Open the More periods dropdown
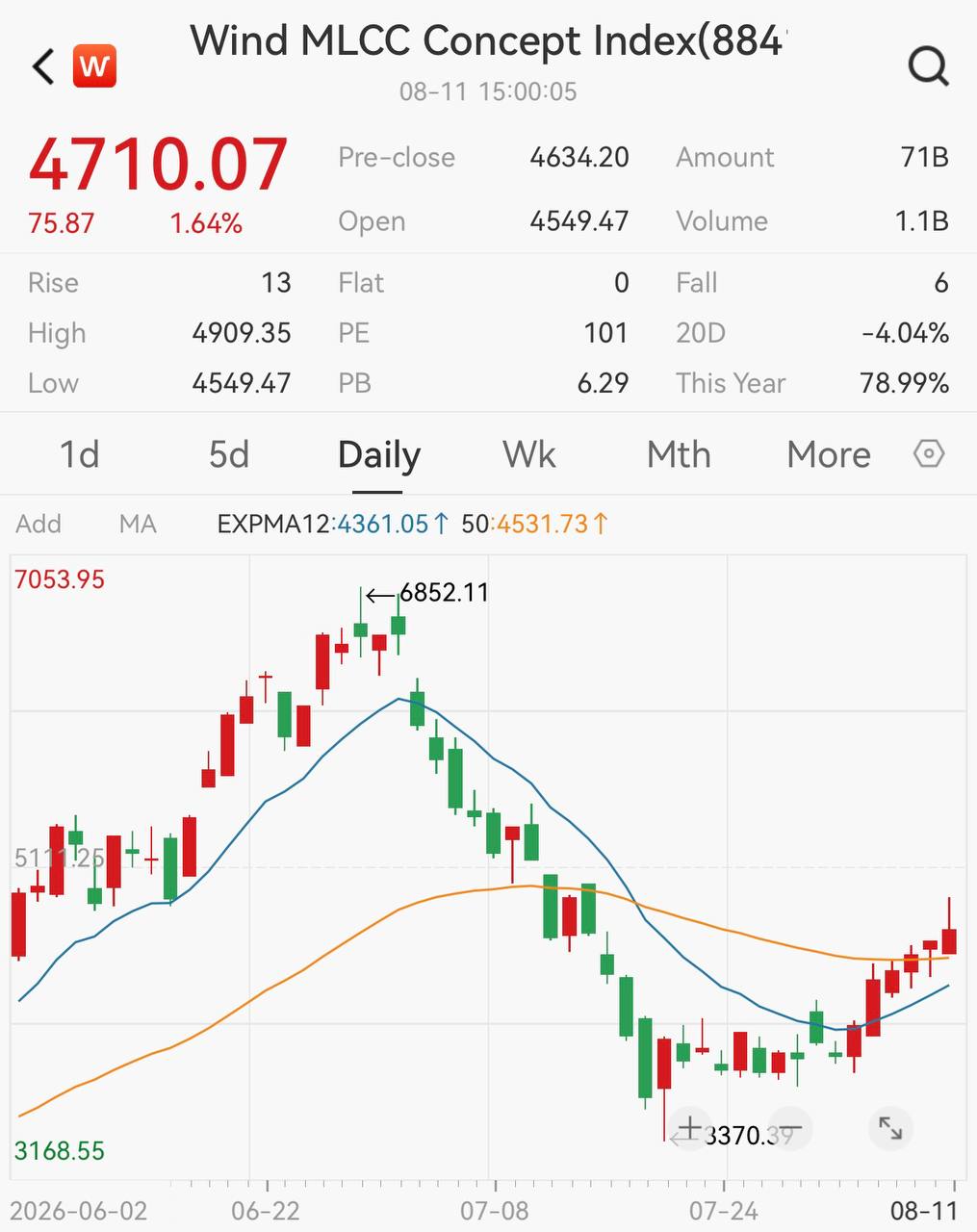 pyautogui.click(x=829, y=454)
